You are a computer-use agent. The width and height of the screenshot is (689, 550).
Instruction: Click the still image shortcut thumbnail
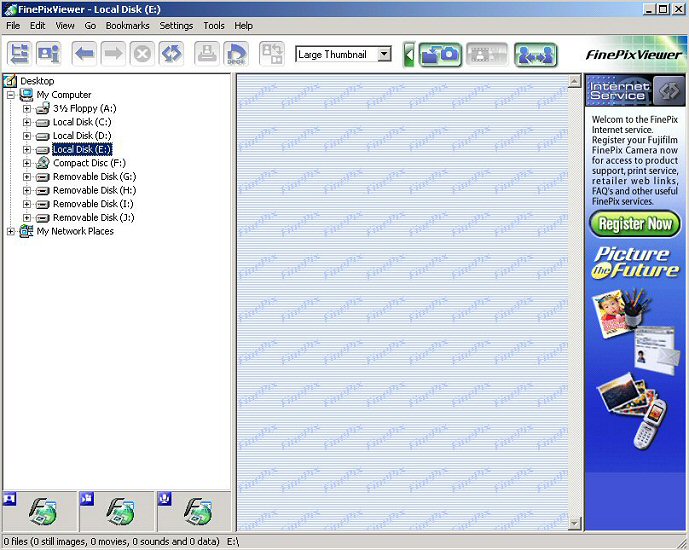pyautogui.click(x=39, y=512)
